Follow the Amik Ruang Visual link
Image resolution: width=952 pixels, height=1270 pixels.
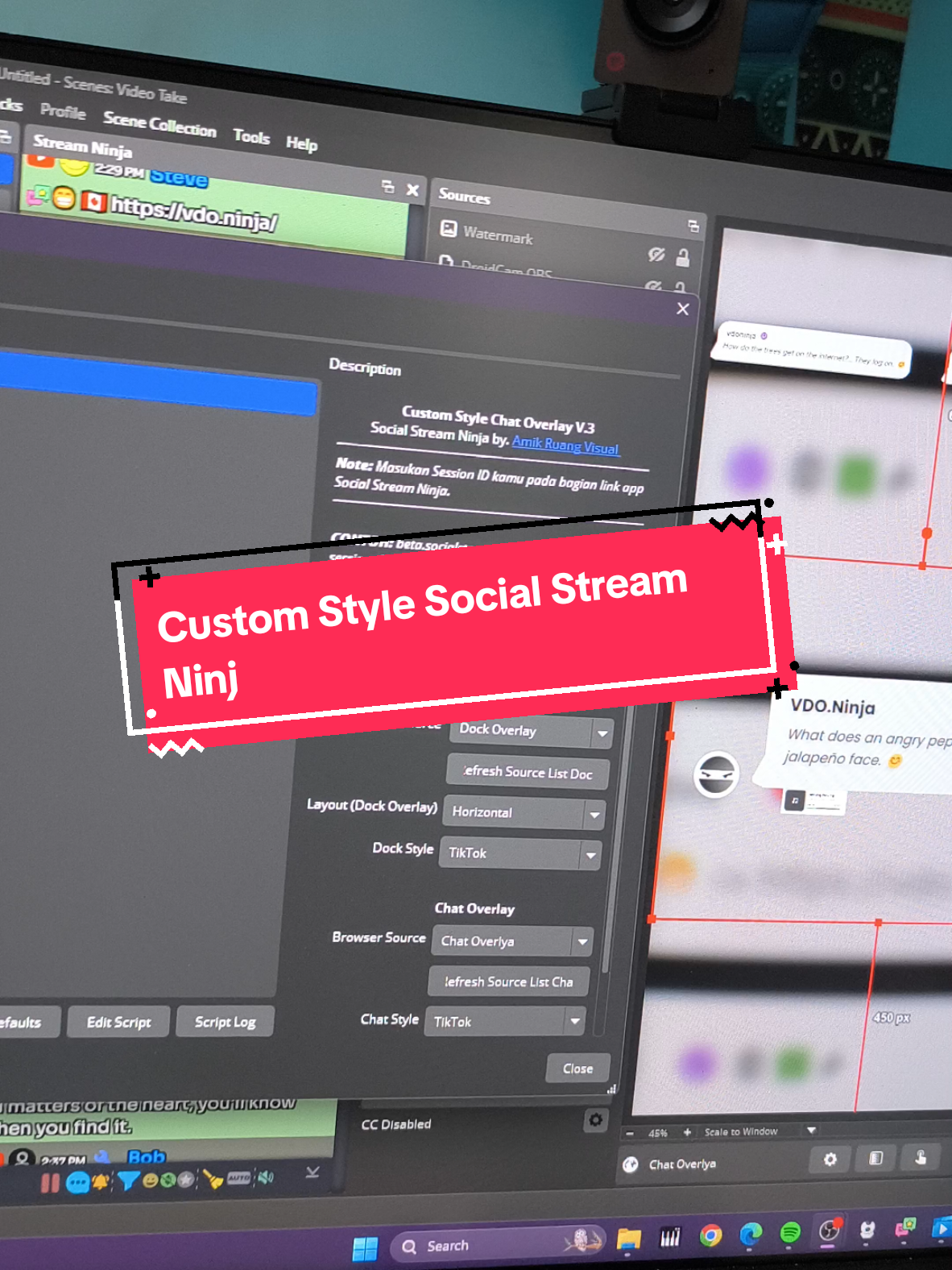(565, 445)
